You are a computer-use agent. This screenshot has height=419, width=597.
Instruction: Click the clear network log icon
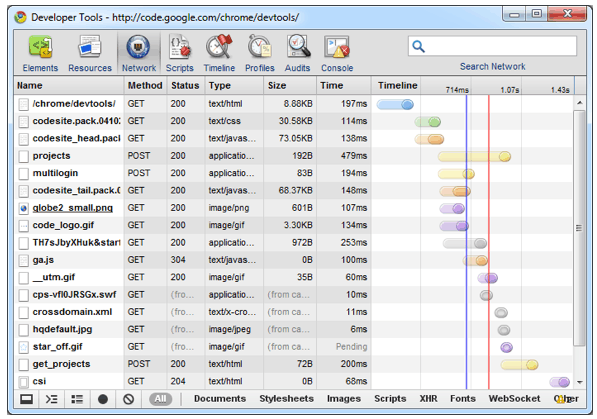click(128, 399)
